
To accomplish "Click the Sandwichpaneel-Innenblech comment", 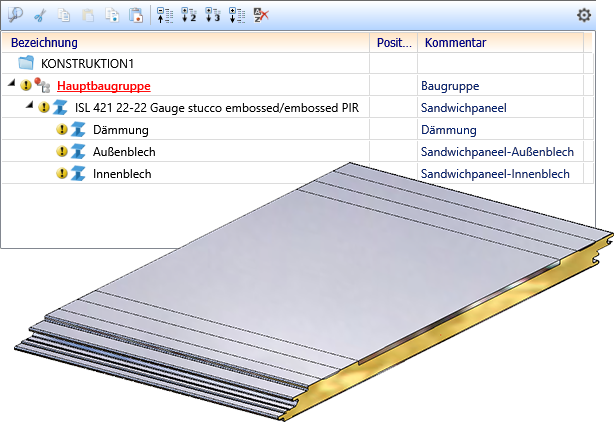I will (x=495, y=173).
